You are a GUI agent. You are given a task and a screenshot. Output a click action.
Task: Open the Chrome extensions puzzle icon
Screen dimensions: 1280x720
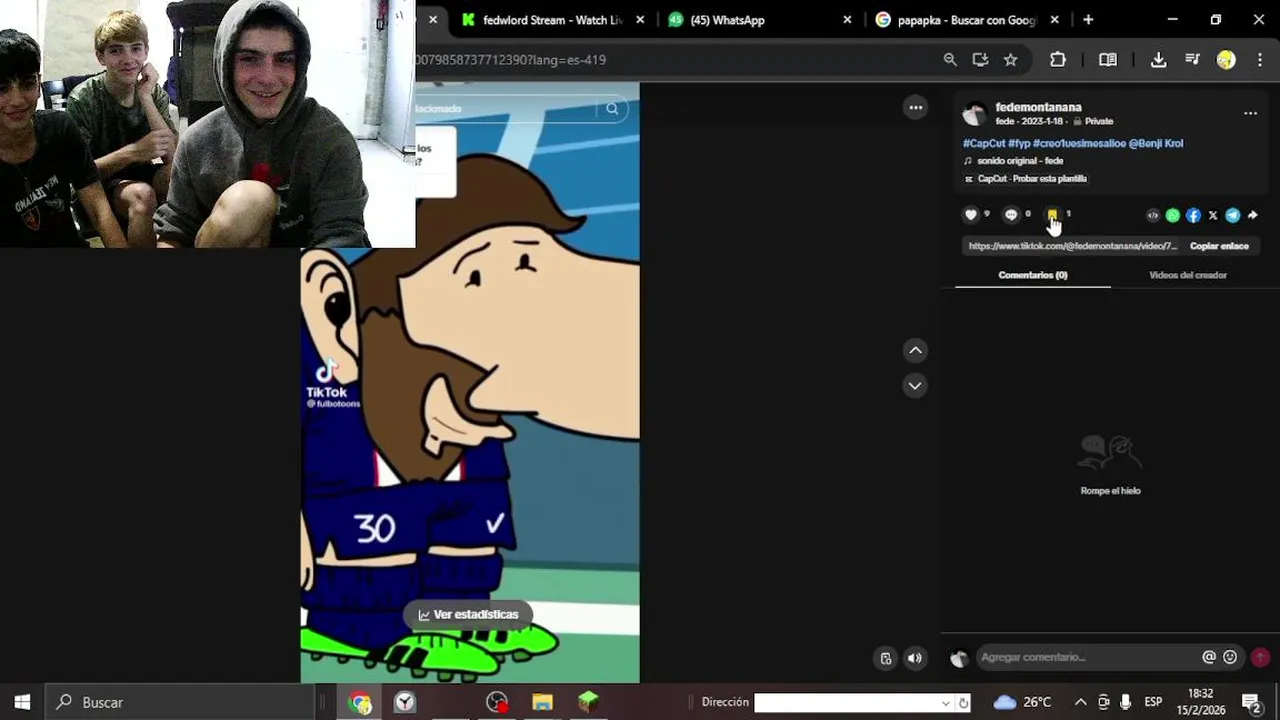click(x=1058, y=60)
